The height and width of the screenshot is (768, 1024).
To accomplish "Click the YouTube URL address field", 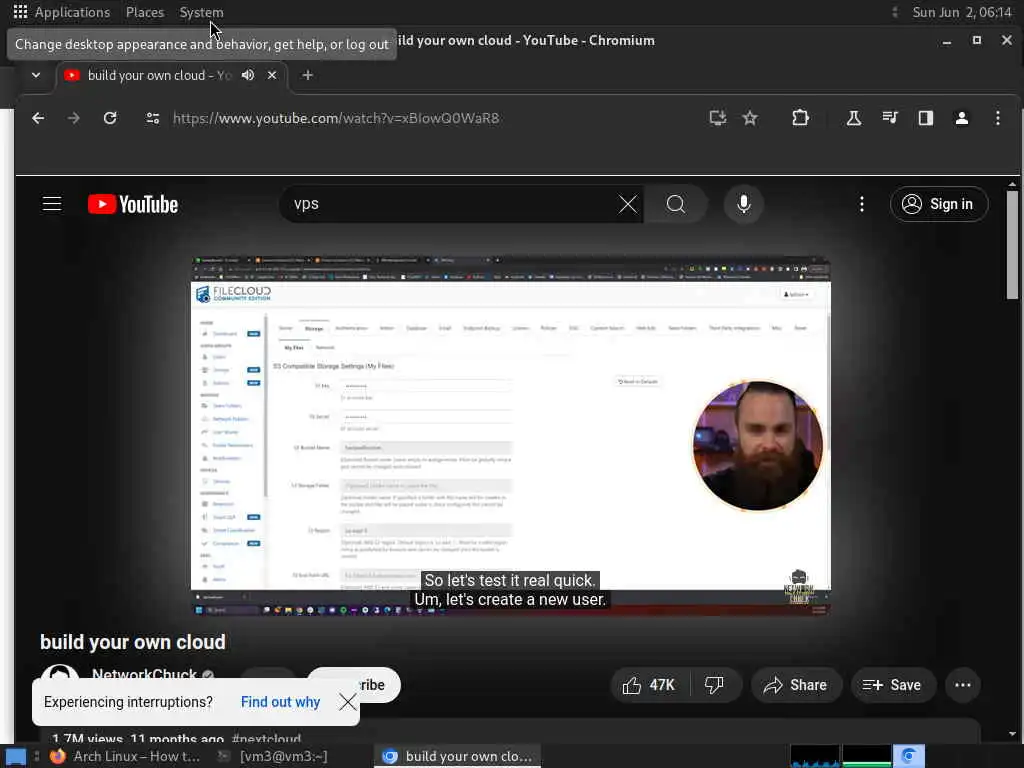I will [x=336, y=118].
